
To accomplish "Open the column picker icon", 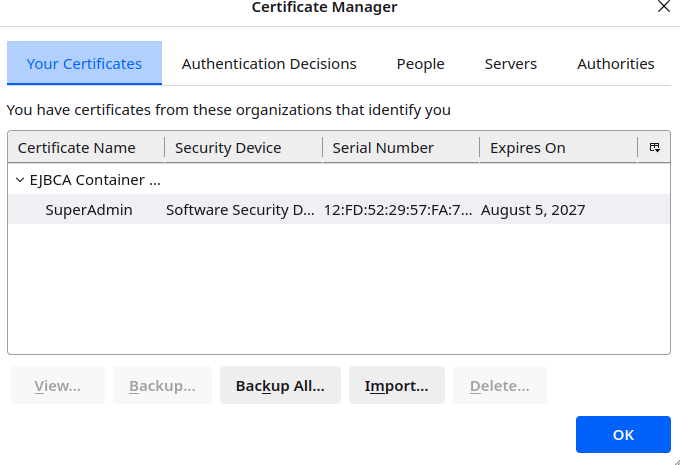I will coord(655,148).
